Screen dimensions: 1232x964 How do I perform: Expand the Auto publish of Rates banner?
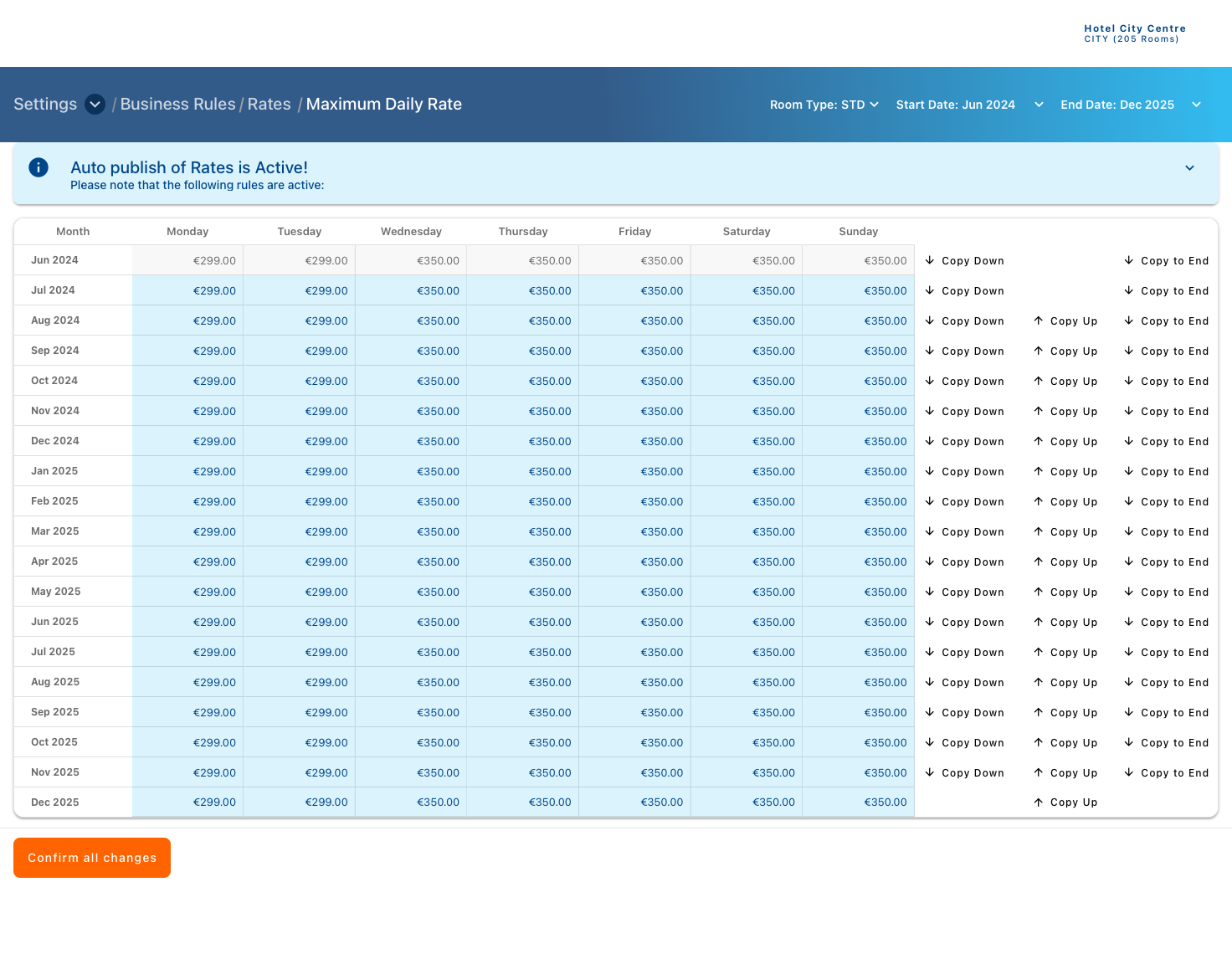(1189, 168)
